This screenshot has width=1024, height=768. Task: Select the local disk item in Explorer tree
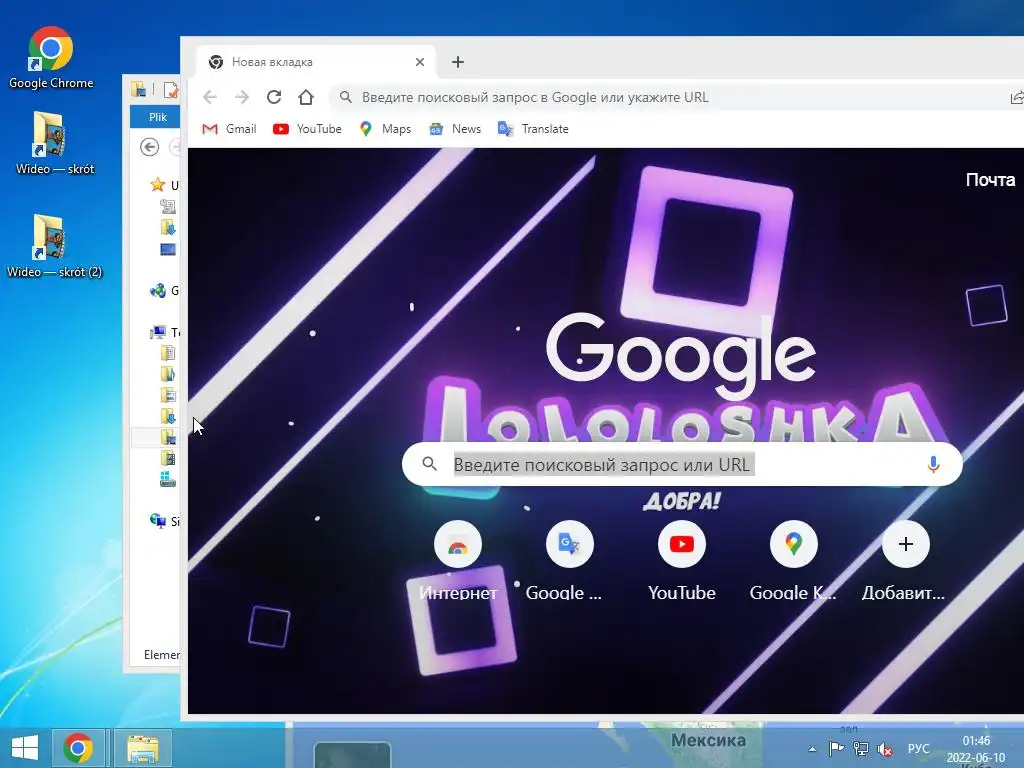pos(168,479)
